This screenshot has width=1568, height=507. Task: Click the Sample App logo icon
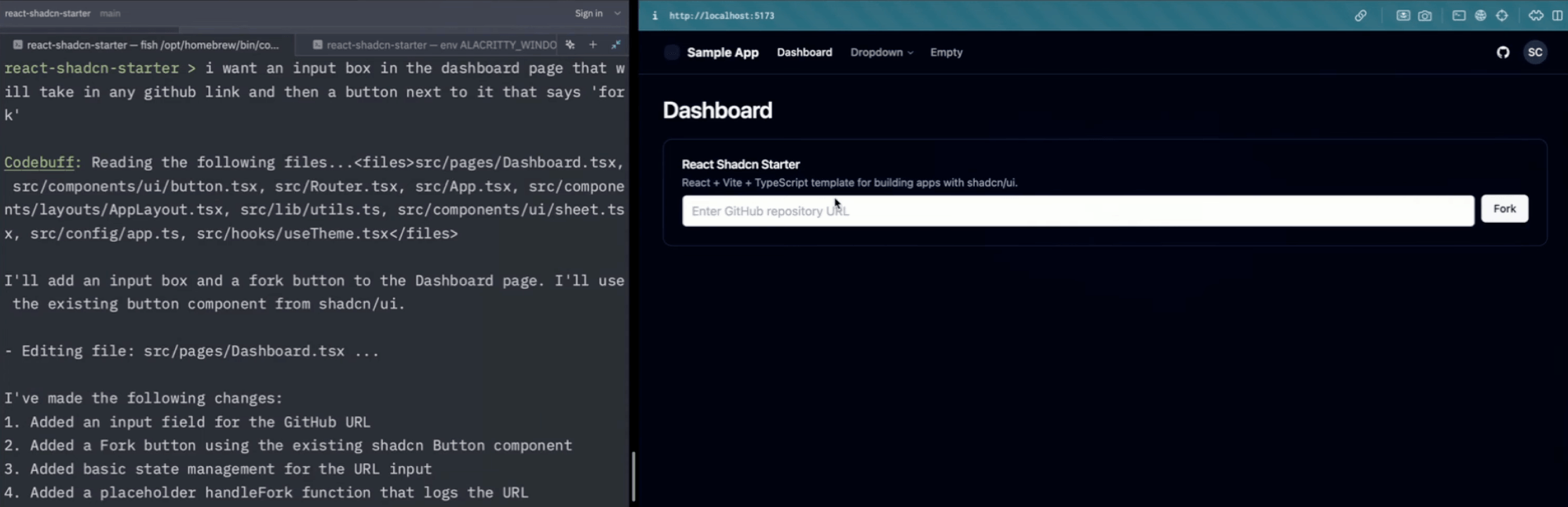(x=672, y=53)
